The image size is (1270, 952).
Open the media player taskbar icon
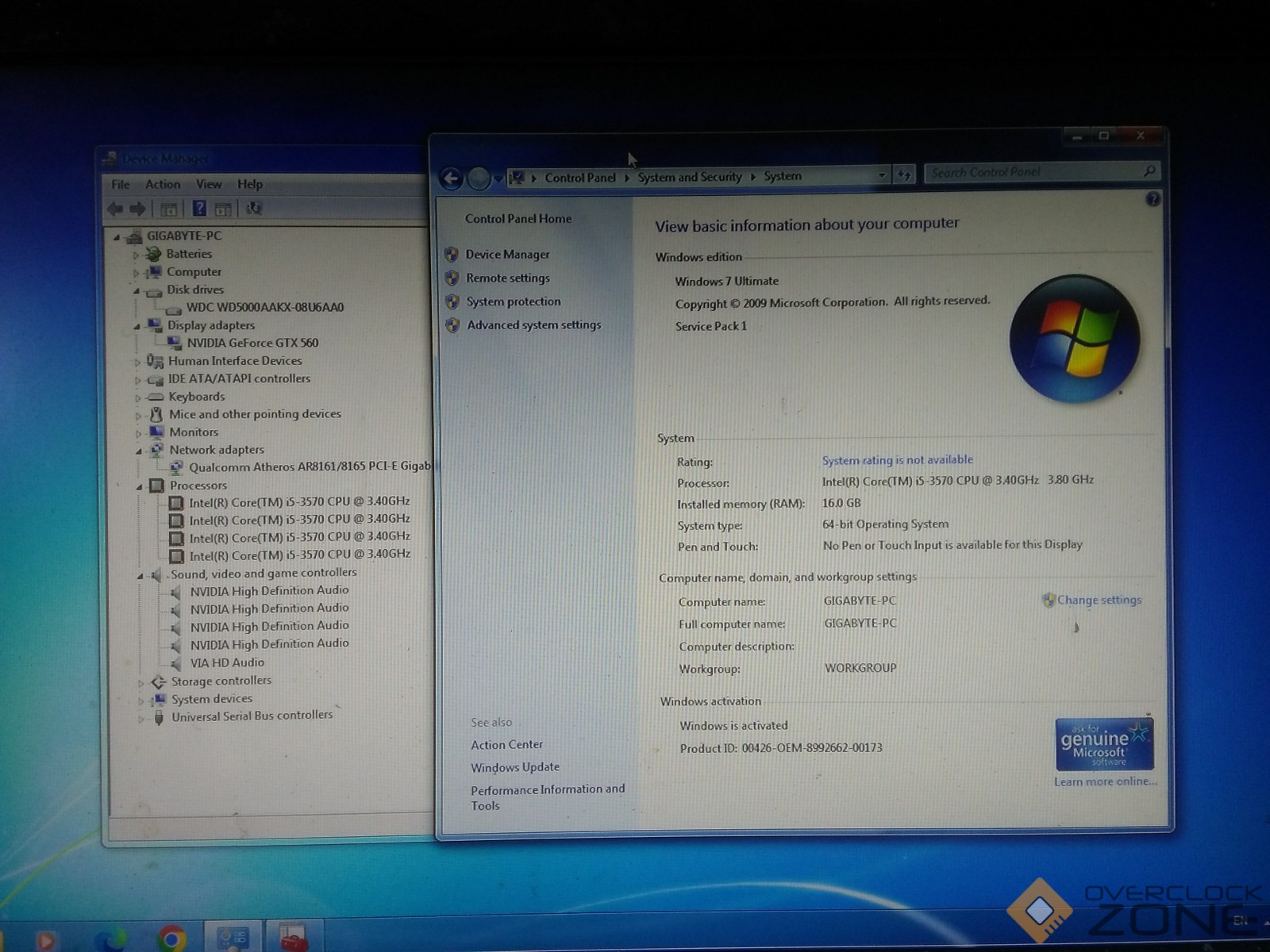coord(46,941)
